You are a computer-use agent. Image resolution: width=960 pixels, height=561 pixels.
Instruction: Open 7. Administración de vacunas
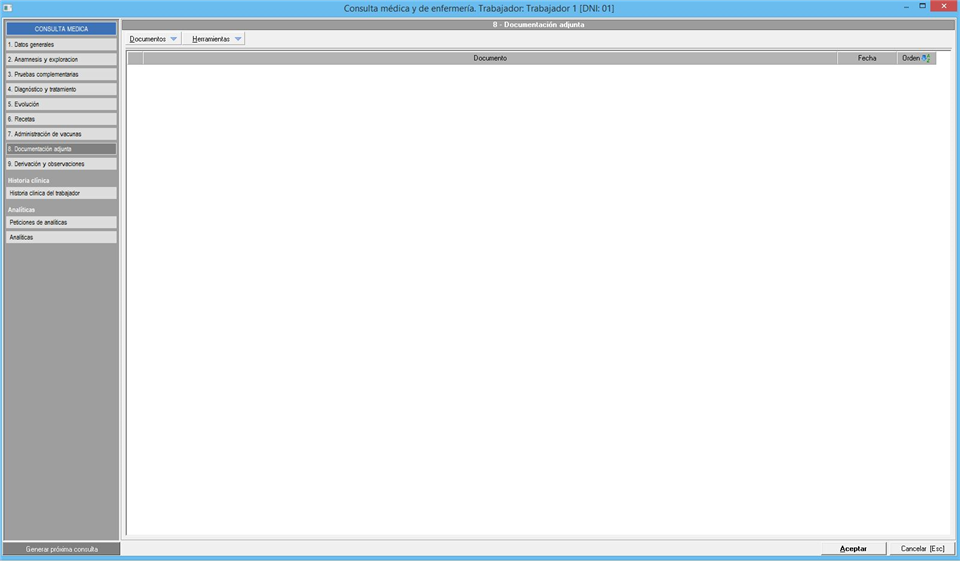61,134
